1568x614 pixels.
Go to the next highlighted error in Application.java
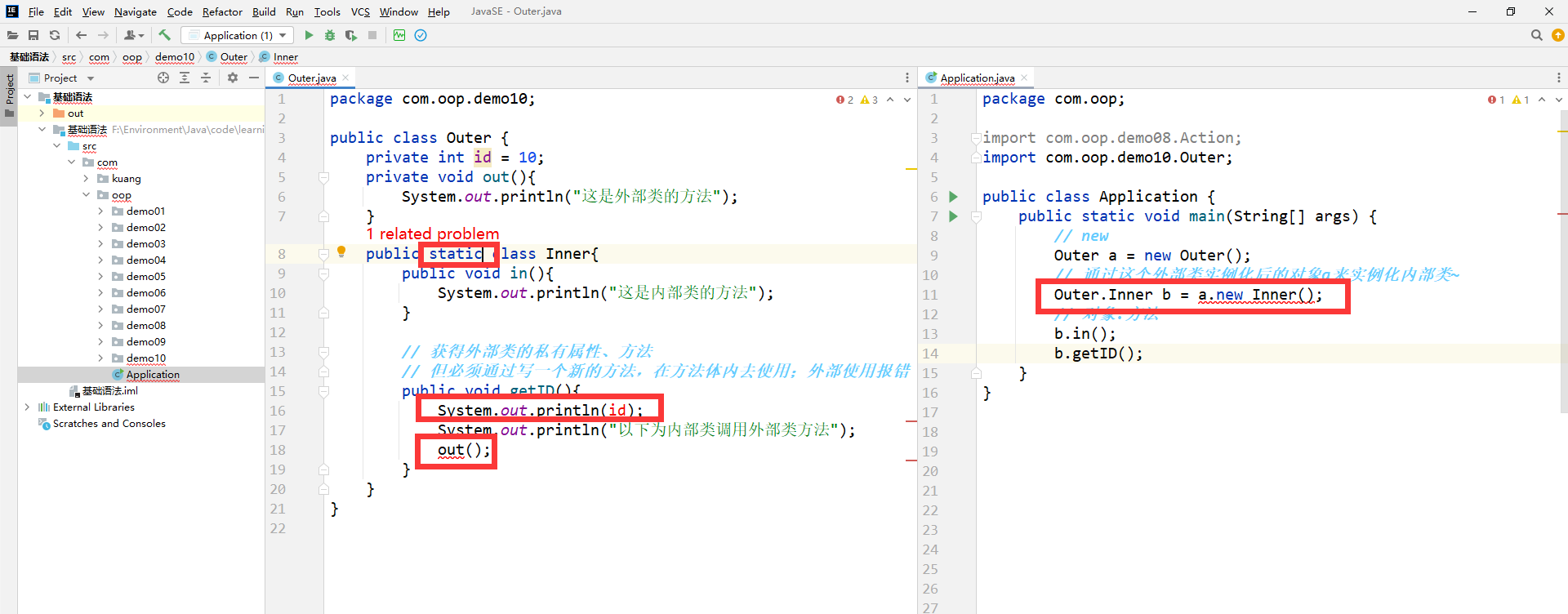1559,100
